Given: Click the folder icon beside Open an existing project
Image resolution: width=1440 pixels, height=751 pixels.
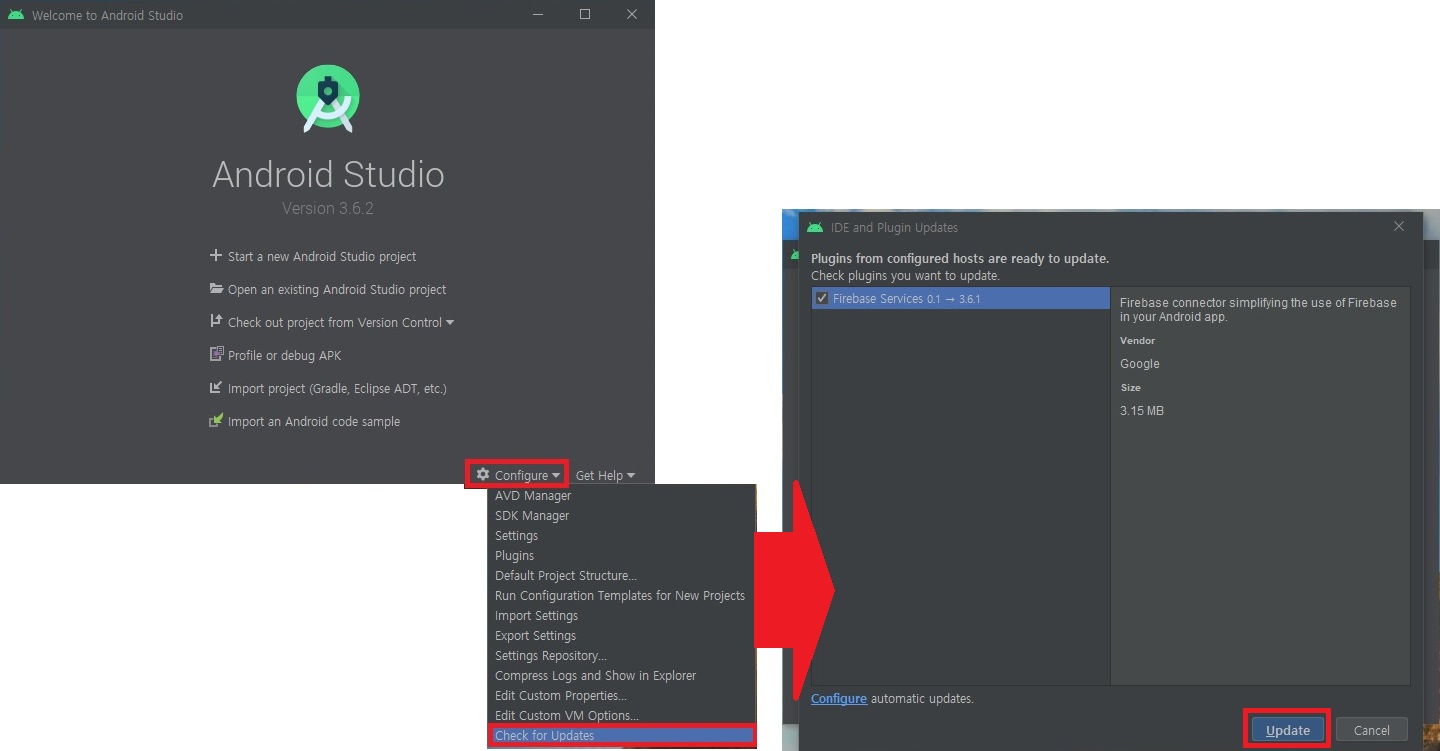Looking at the screenshot, I should tap(216, 289).
